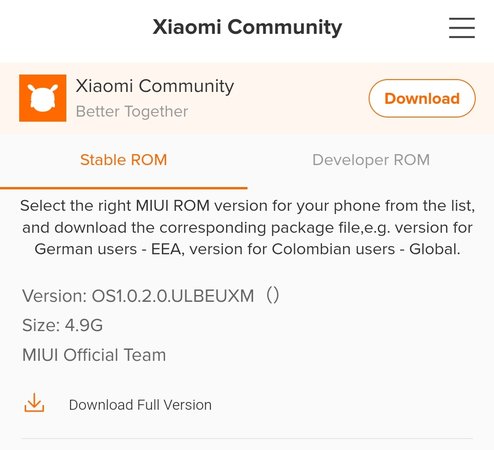Click the MIUI Official Team label
Screen dimensions: 494x450
pos(94,355)
